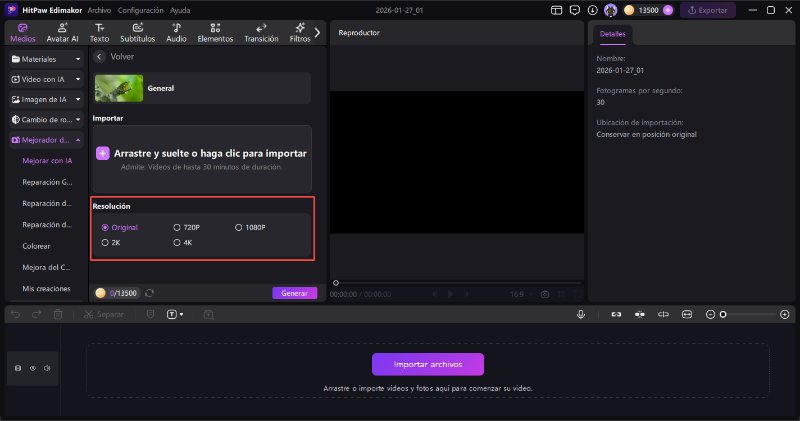Click the purple plus to add coins
This screenshot has height=421, width=800.
(x=668, y=10)
